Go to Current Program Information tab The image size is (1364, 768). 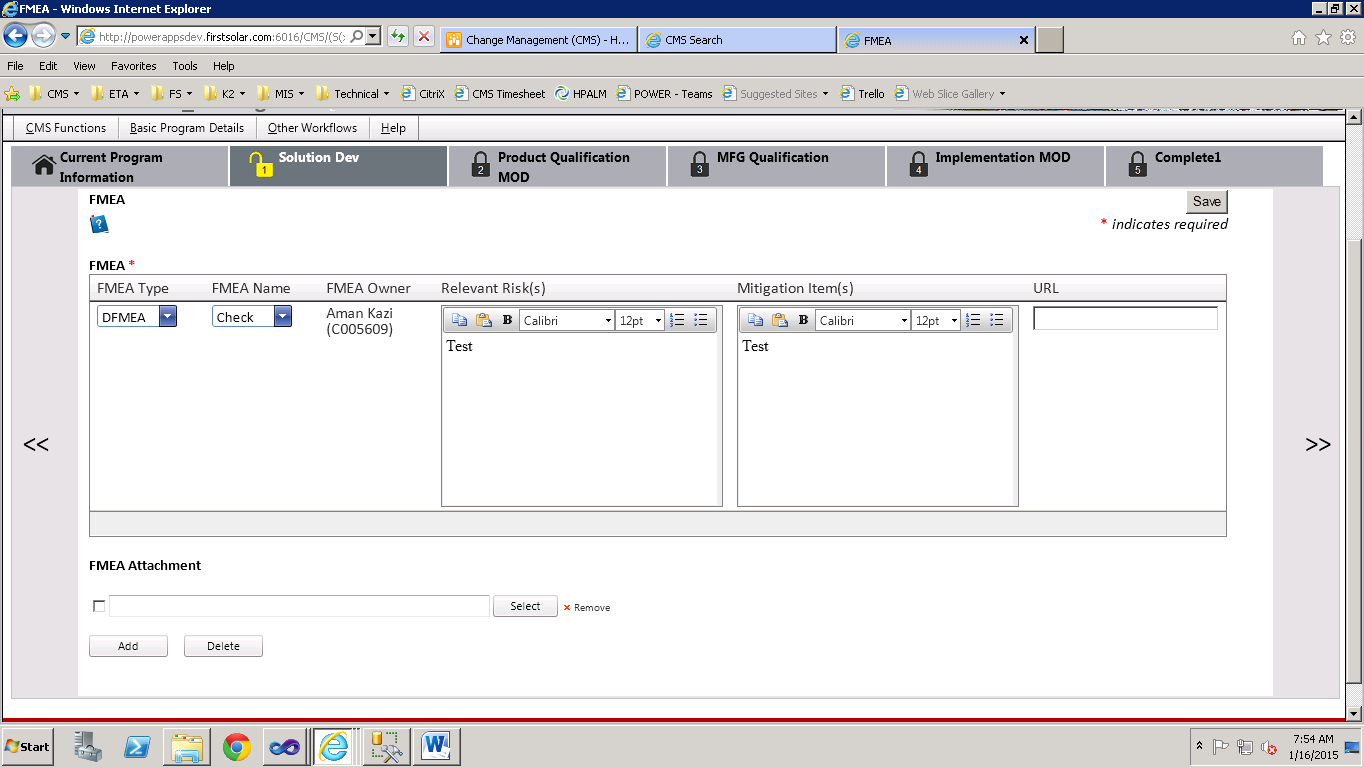point(119,167)
